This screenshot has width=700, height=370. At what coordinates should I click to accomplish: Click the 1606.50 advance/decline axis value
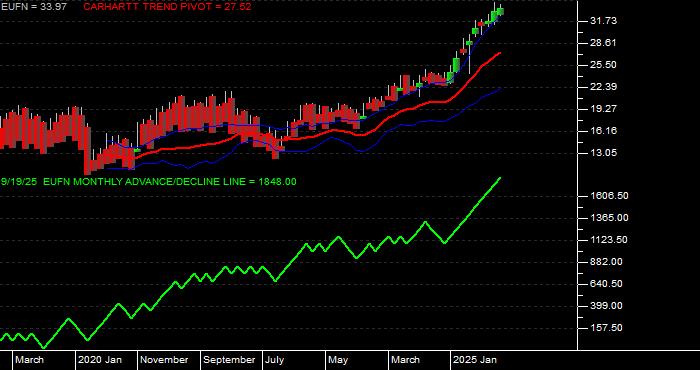[x=608, y=196]
